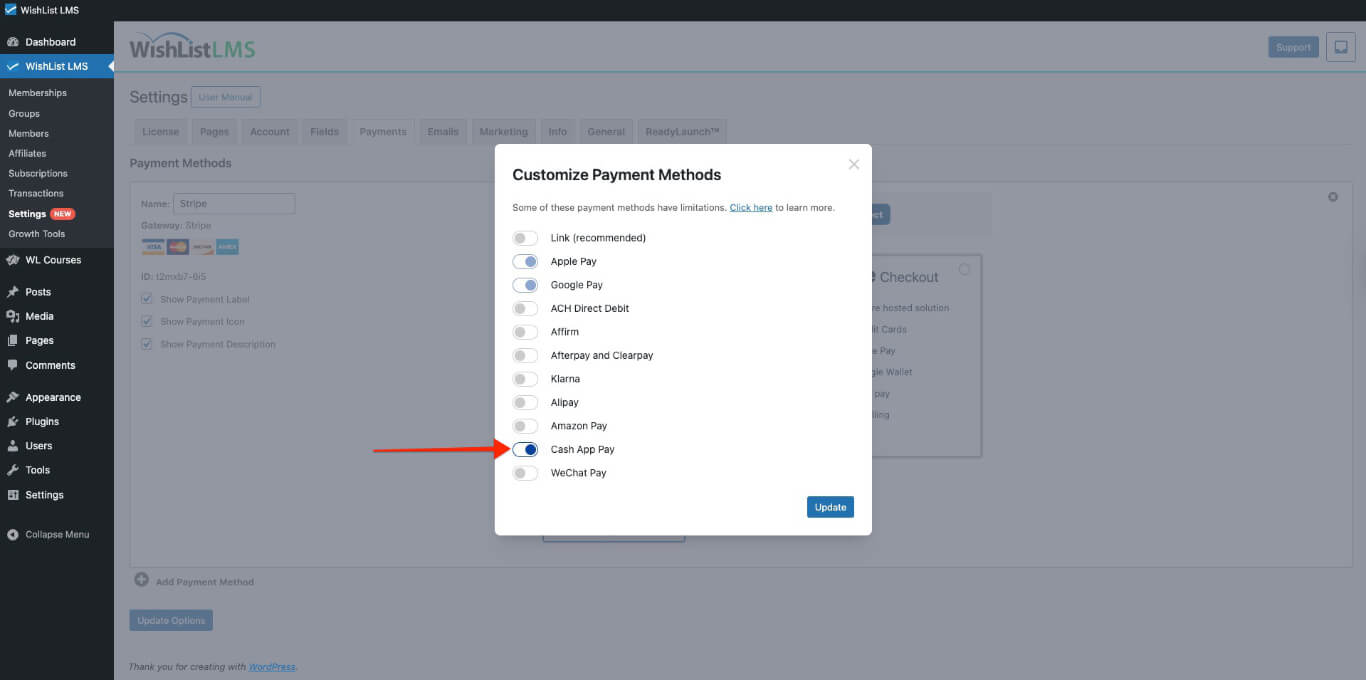Toggle off Cash App Pay
The image size is (1366, 680).
tap(525, 450)
